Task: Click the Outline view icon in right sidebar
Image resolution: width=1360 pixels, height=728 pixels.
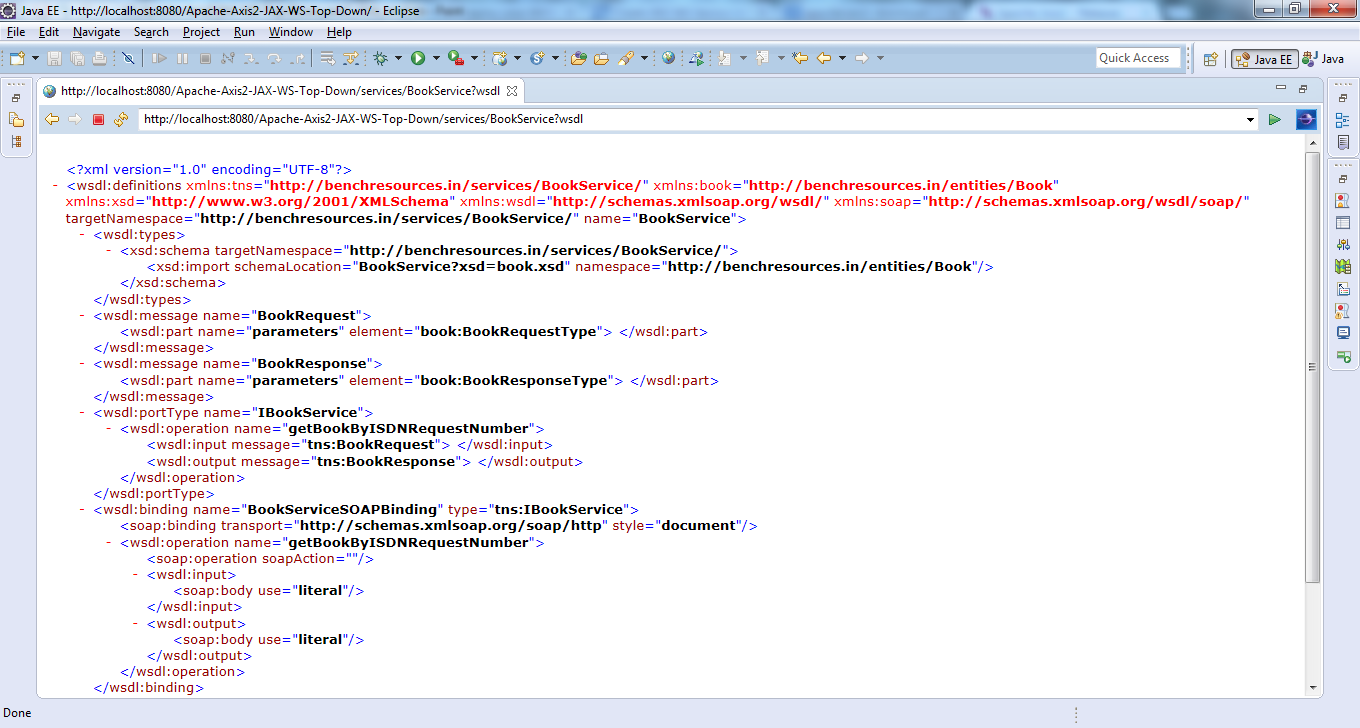Action: 1342,120
